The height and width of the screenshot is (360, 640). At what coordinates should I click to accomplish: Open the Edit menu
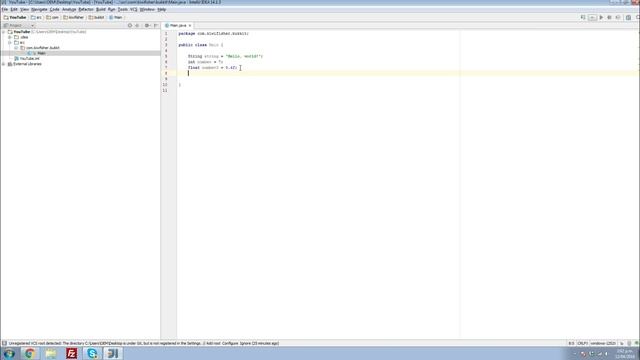pyautogui.click(x=13, y=9)
